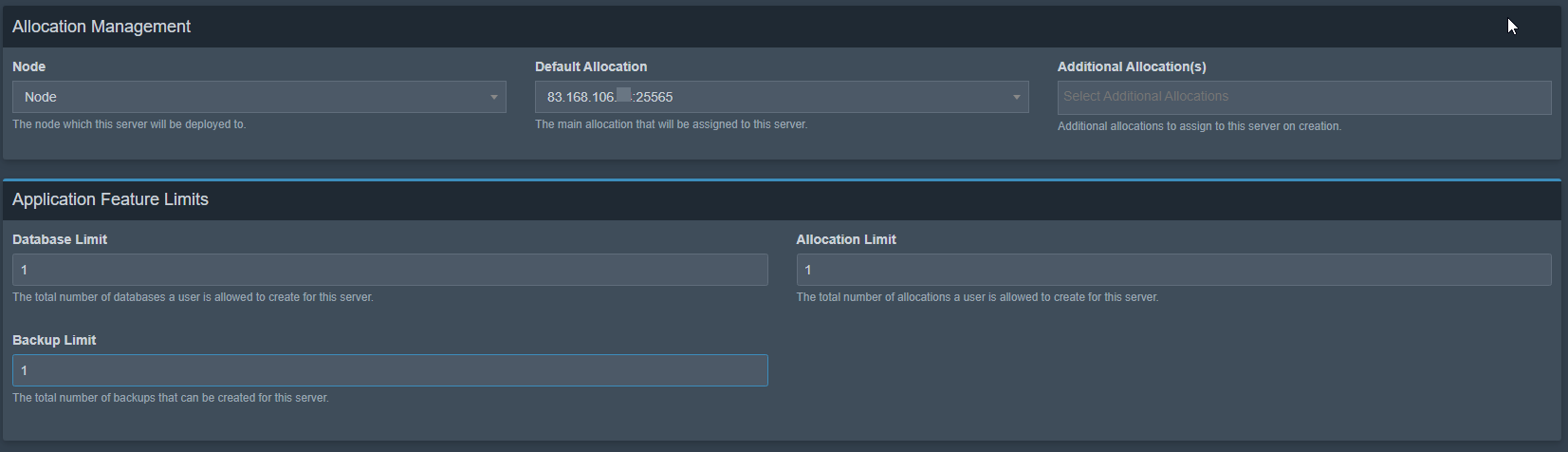Click the "Additional Allocation(s)" field label

pos(1131,66)
